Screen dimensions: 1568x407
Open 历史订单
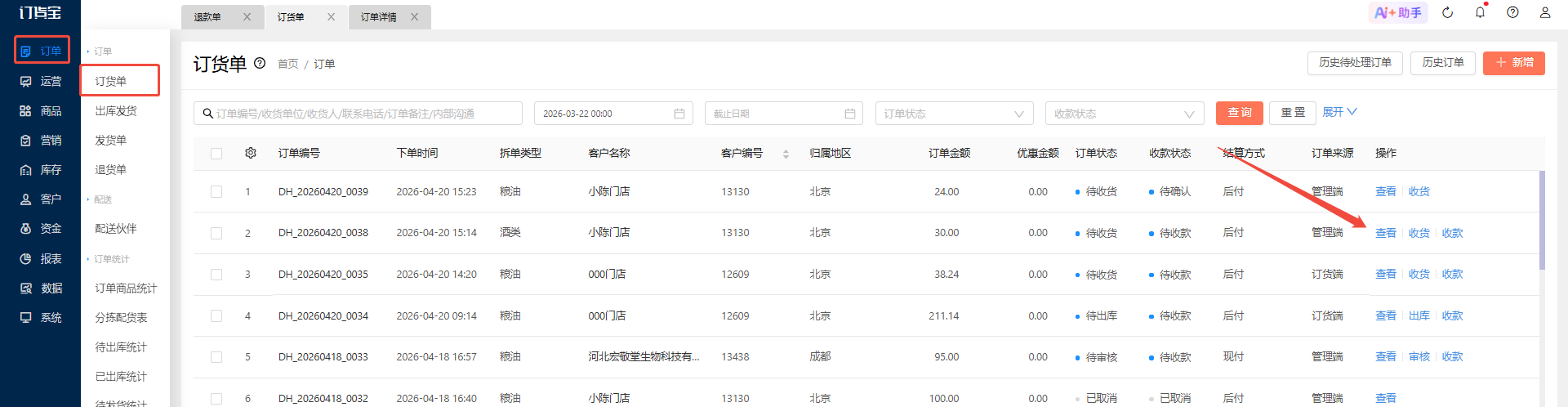1443,63
